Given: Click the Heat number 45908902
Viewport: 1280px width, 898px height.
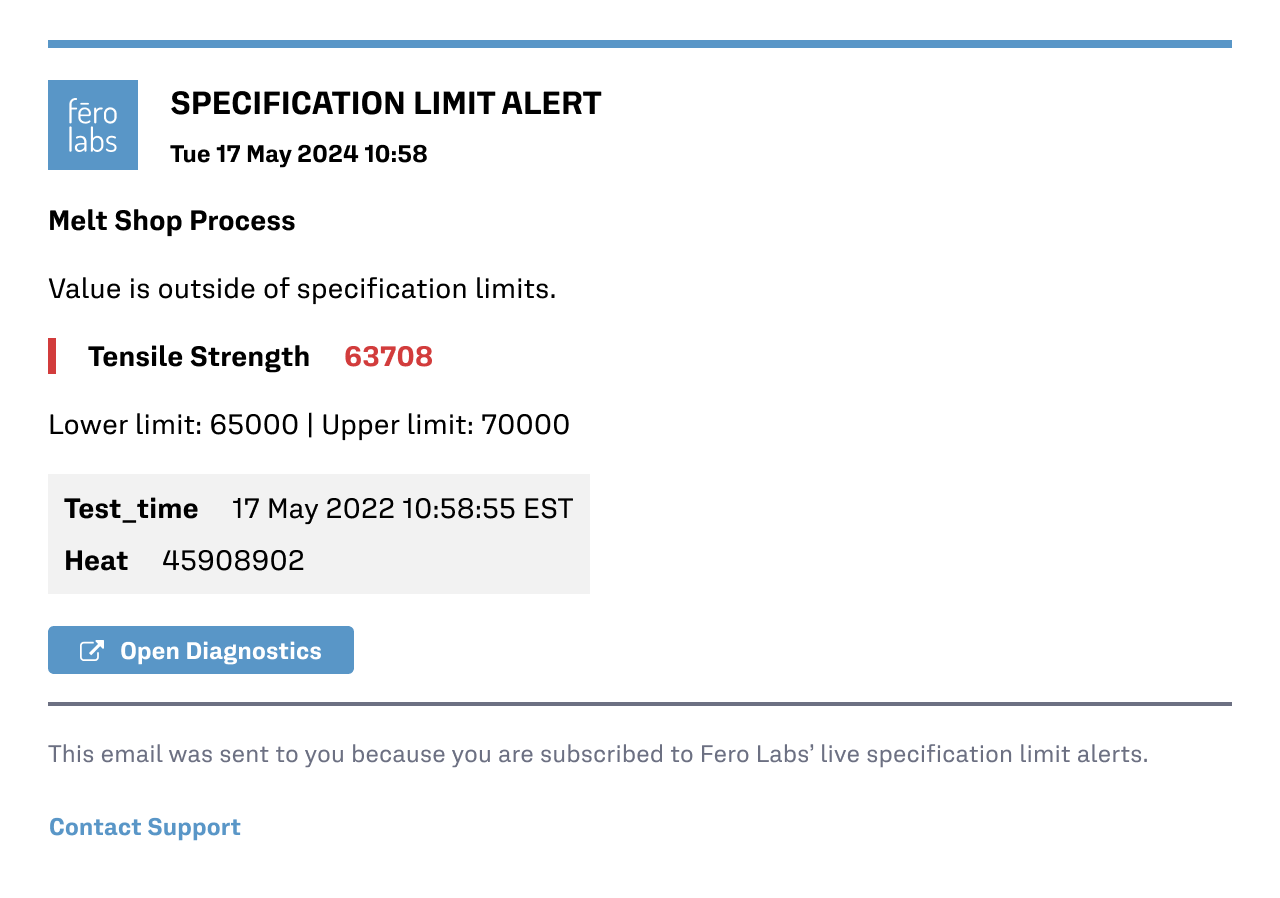Looking at the screenshot, I should tap(233, 561).
